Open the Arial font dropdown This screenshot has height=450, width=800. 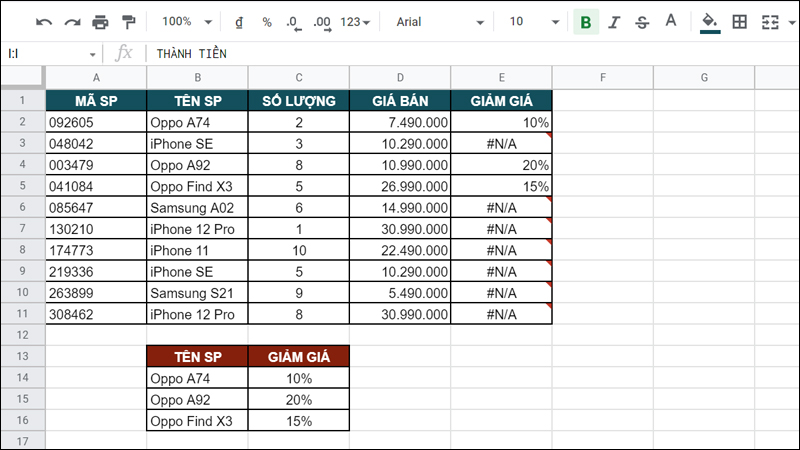(x=438, y=22)
